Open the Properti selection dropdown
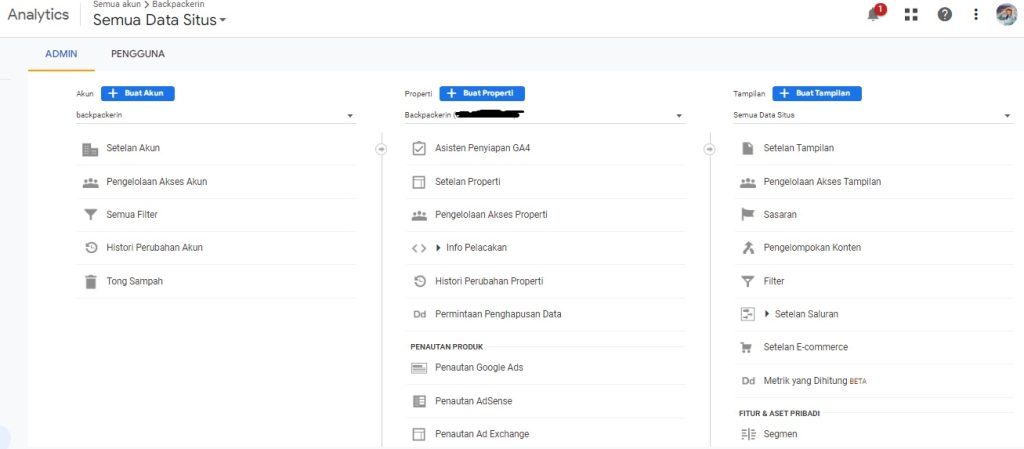Viewport: 1024px width, 449px height. point(543,115)
